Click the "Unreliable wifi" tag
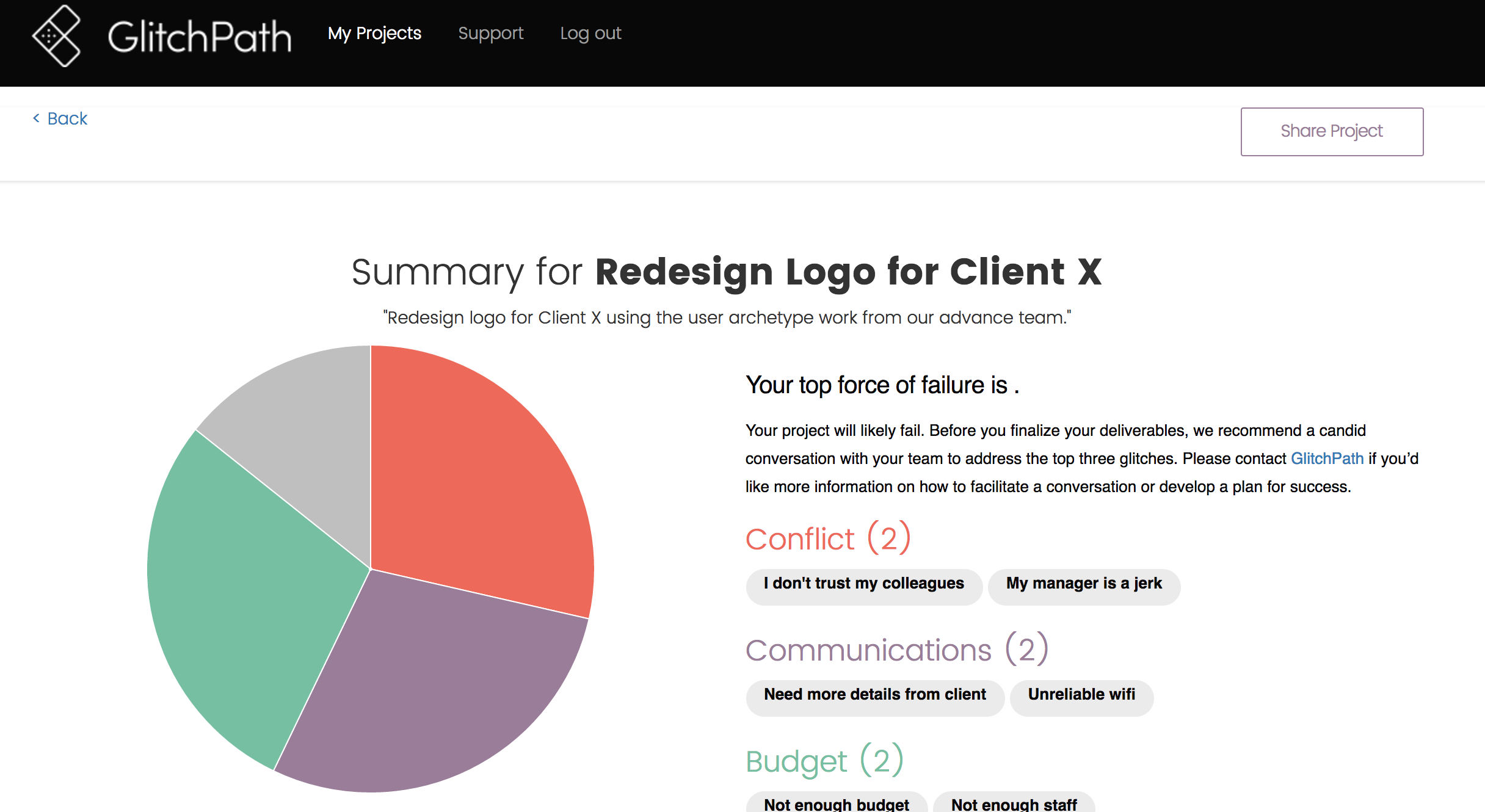 (1081, 695)
